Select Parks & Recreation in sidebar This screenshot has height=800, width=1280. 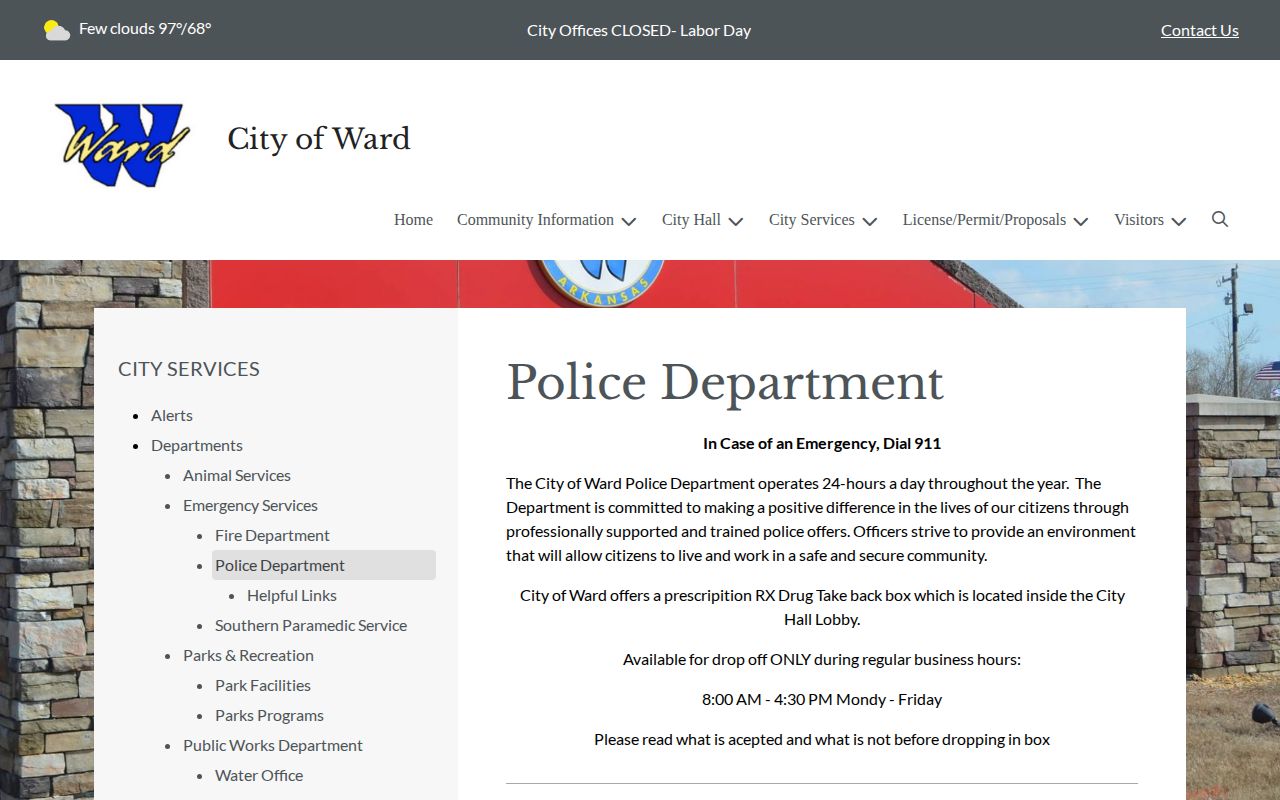(248, 655)
